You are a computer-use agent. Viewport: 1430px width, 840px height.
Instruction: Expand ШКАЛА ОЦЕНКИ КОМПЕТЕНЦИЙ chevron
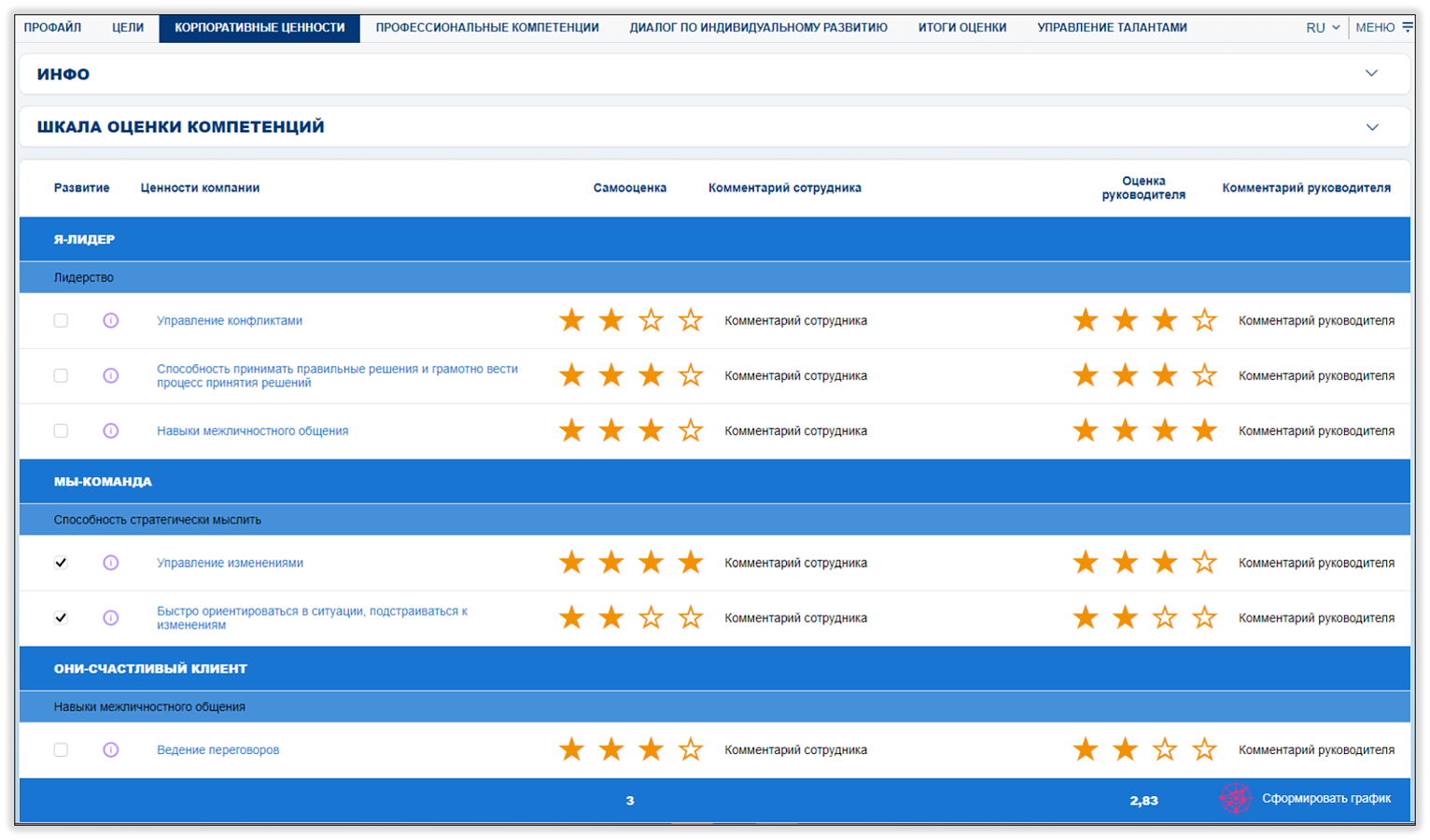point(1371,127)
